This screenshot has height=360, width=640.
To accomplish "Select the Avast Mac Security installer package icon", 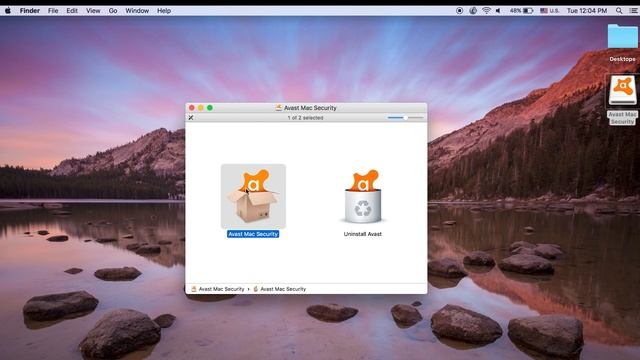I will tap(253, 196).
